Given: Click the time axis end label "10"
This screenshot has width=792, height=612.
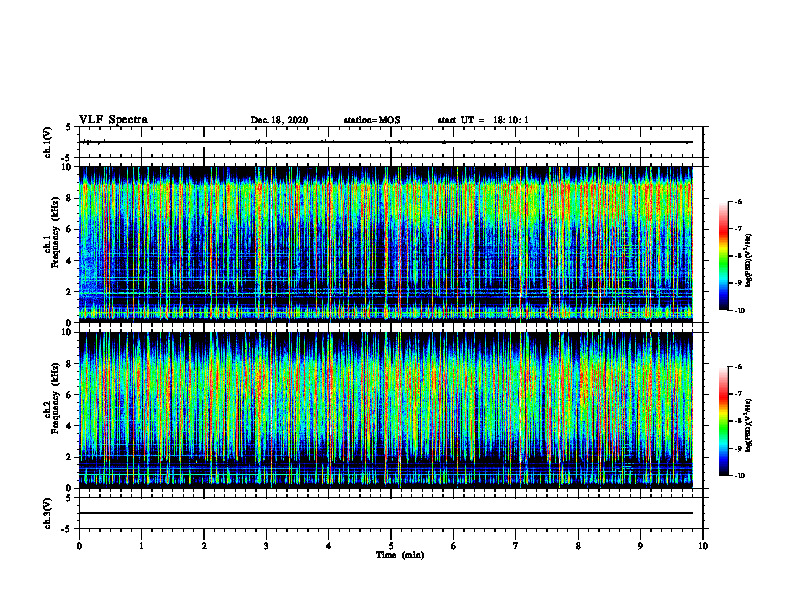Looking at the screenshot, I should [703, 546].
